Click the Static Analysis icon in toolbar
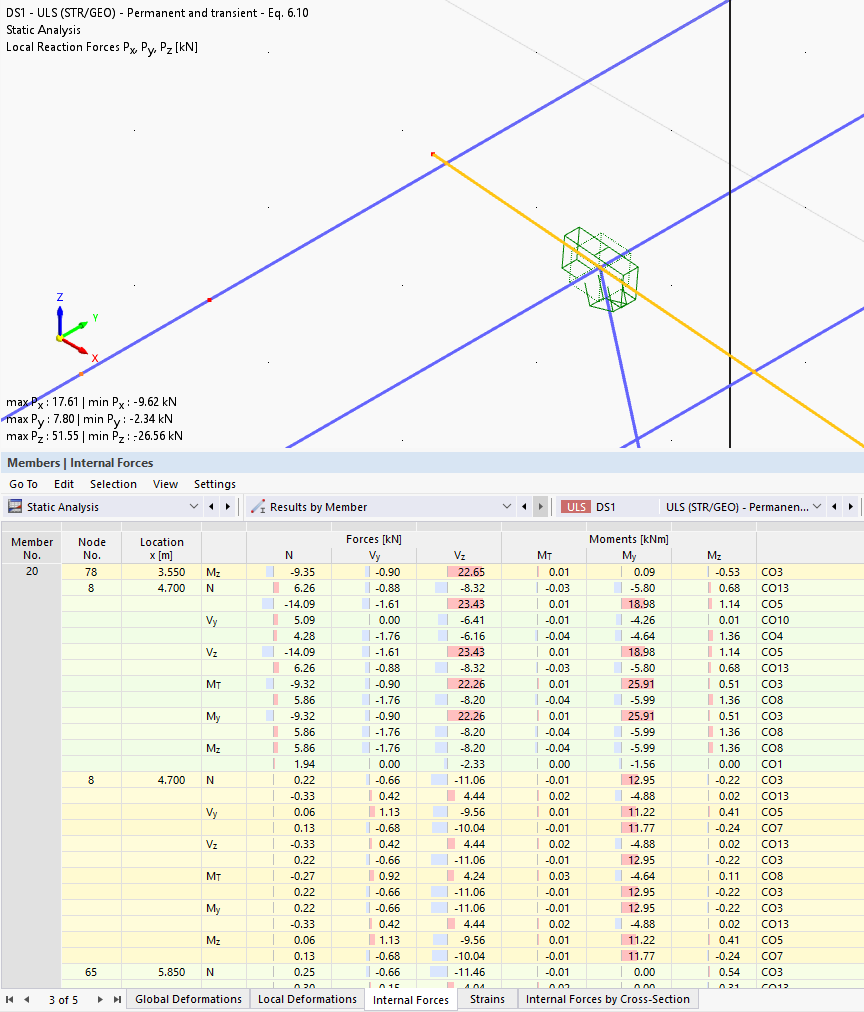This screenshot has width=864, height=1012. pyautogui.click(x=15, y=507)
